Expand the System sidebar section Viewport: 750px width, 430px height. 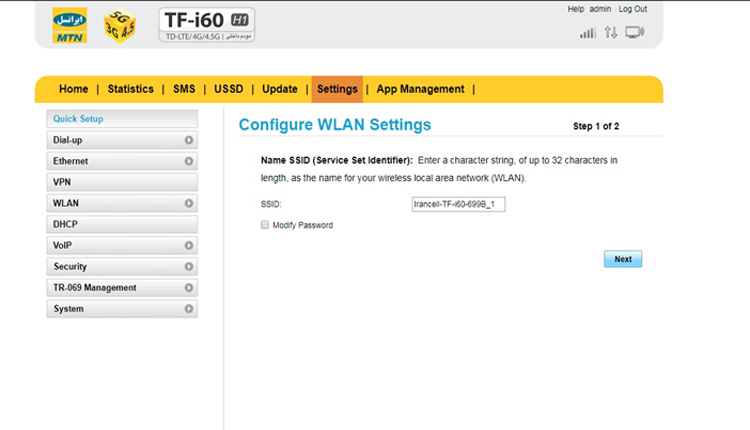122,309
